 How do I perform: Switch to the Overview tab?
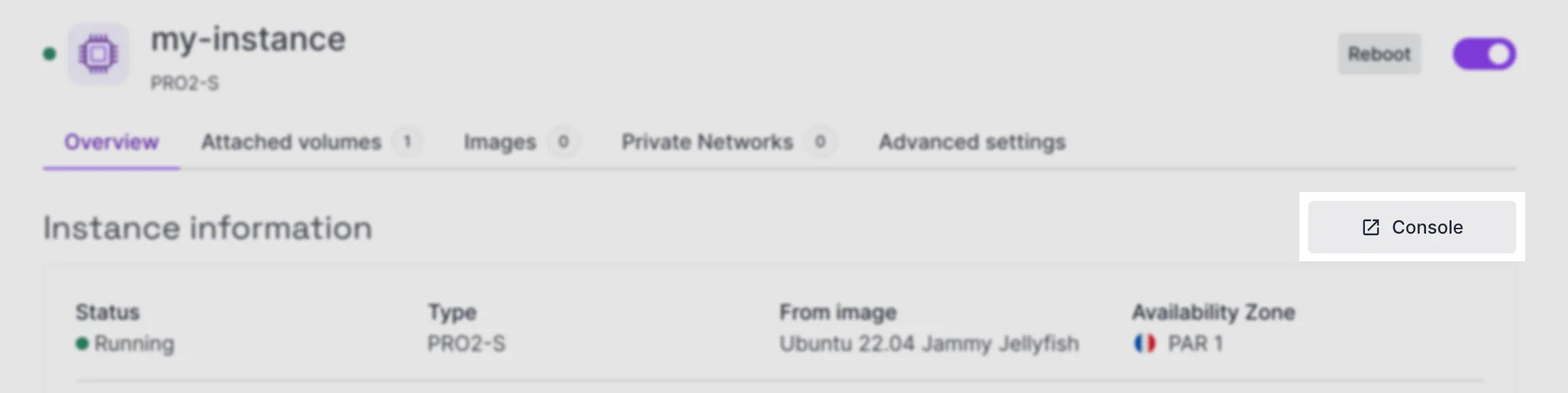(111, 142)
